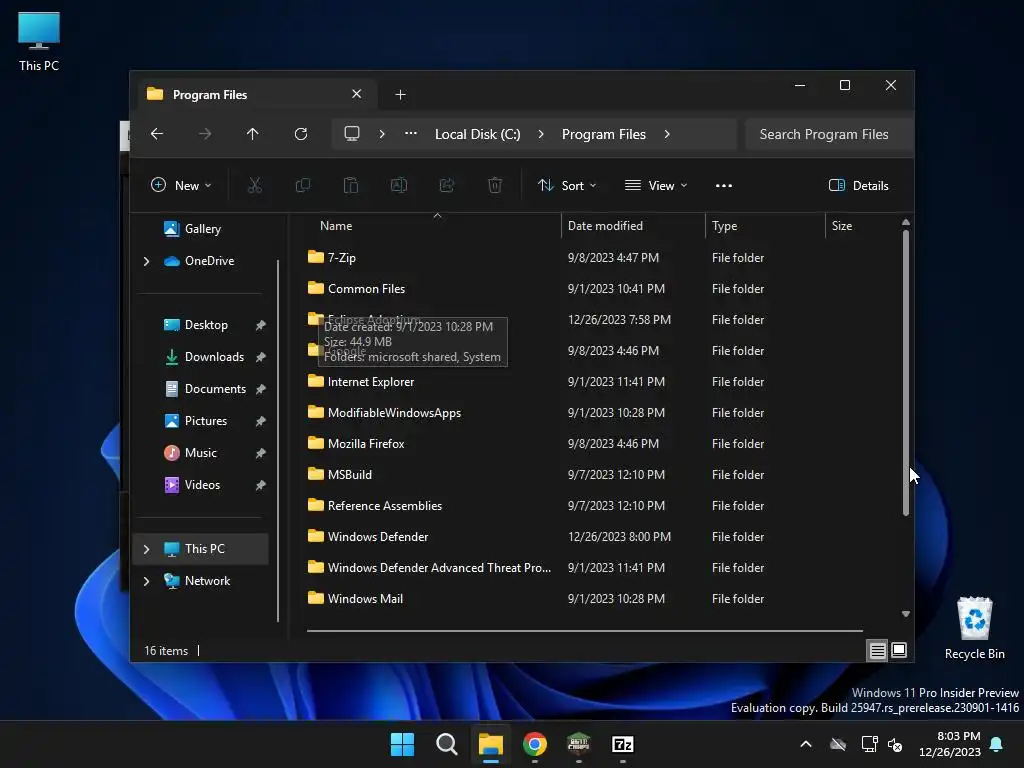Open Desktop in Quick access
Viewport: 1024px width, 768px height.
206,325
